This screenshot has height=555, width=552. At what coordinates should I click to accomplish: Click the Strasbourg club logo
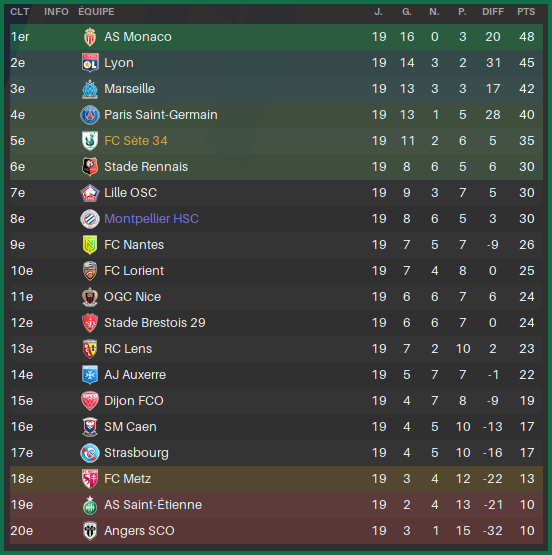coord(90,453)
